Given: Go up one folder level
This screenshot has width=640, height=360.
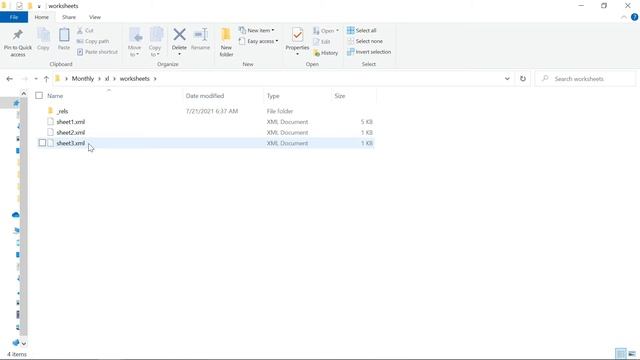Looking at the screenshot, I should click(46, 79).
